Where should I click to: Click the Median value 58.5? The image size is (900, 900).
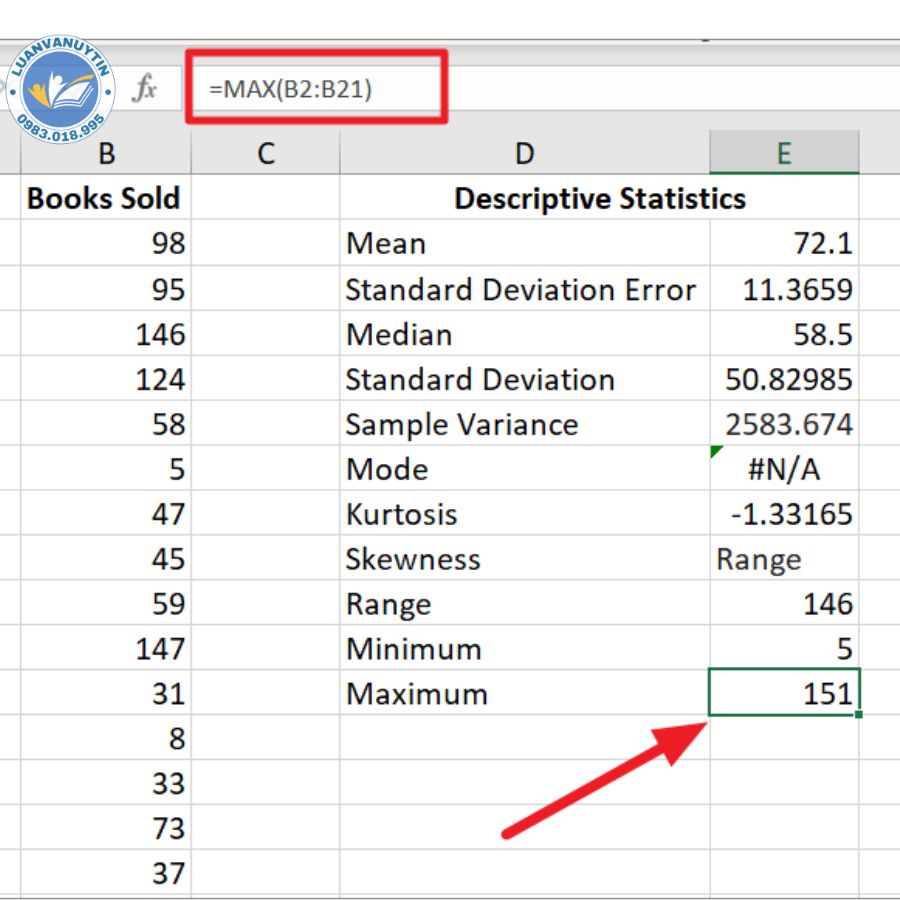784,334
